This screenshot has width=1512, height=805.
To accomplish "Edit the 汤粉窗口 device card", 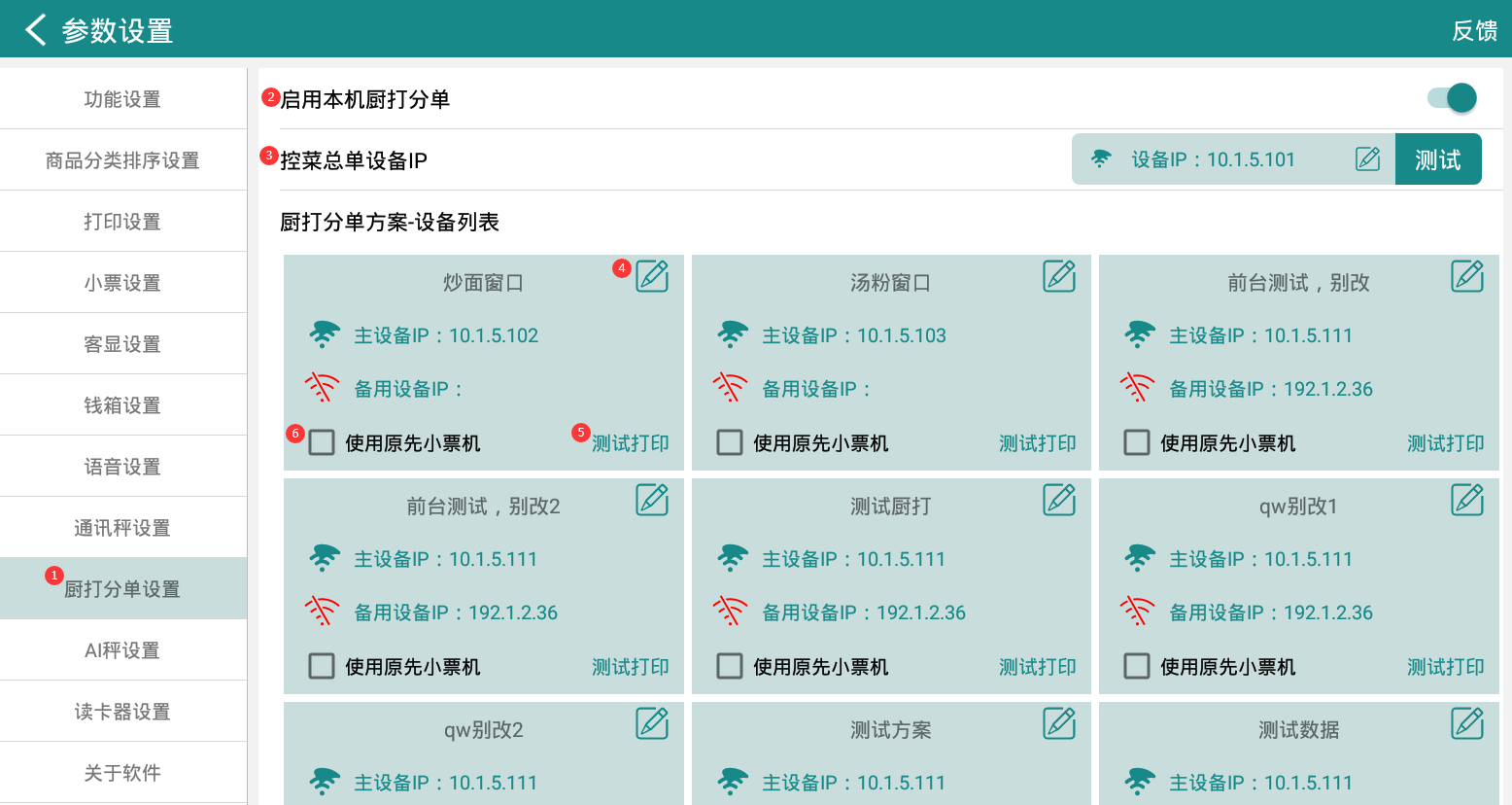I will tap(1059, 277).
